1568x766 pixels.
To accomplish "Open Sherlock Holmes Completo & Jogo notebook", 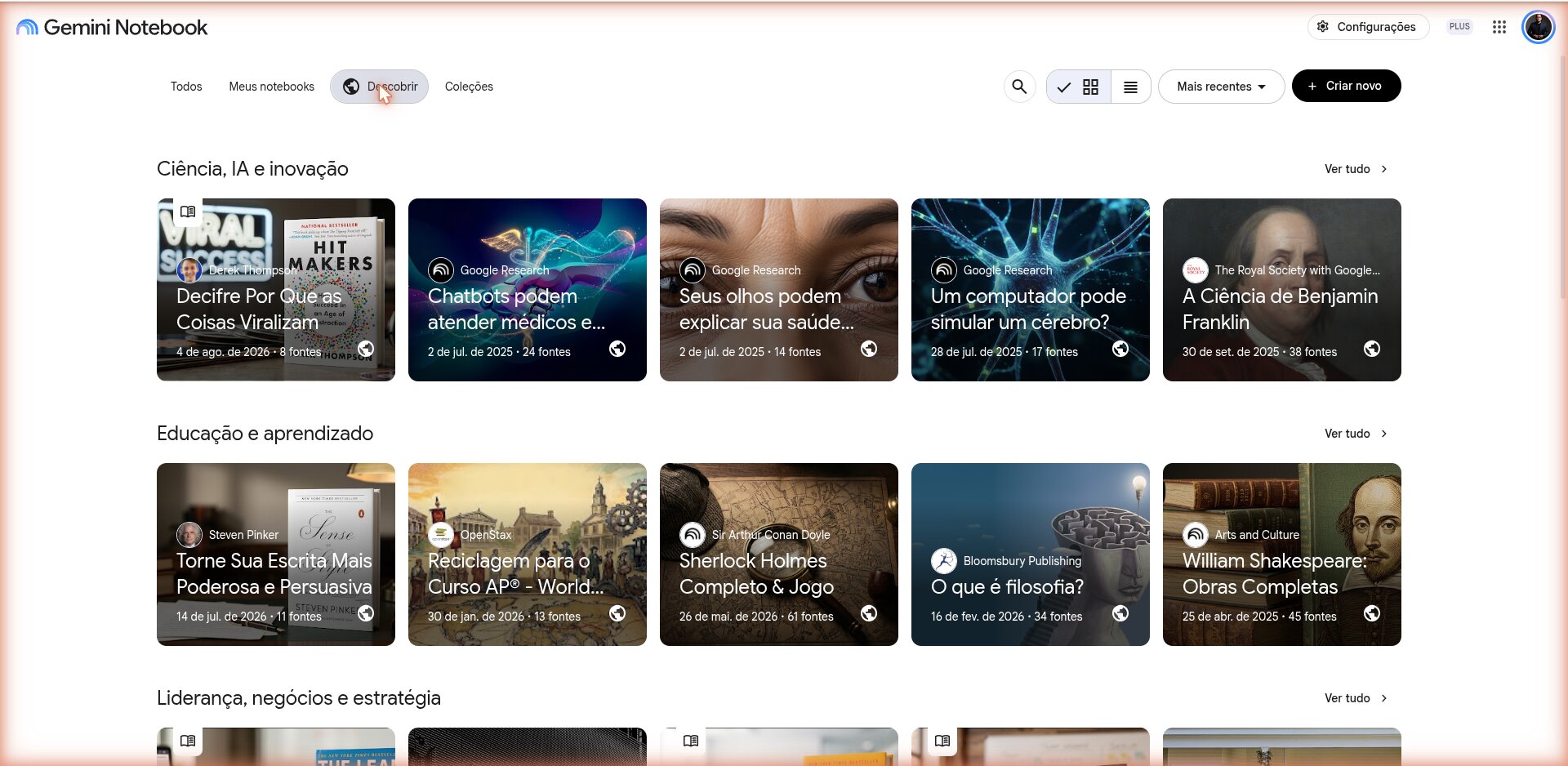I will (779, 554).
